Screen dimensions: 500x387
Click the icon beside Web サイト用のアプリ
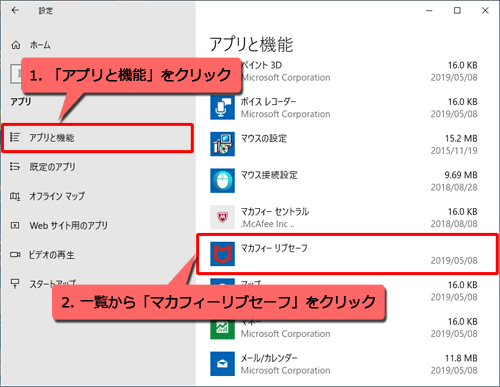pos(15,226)
